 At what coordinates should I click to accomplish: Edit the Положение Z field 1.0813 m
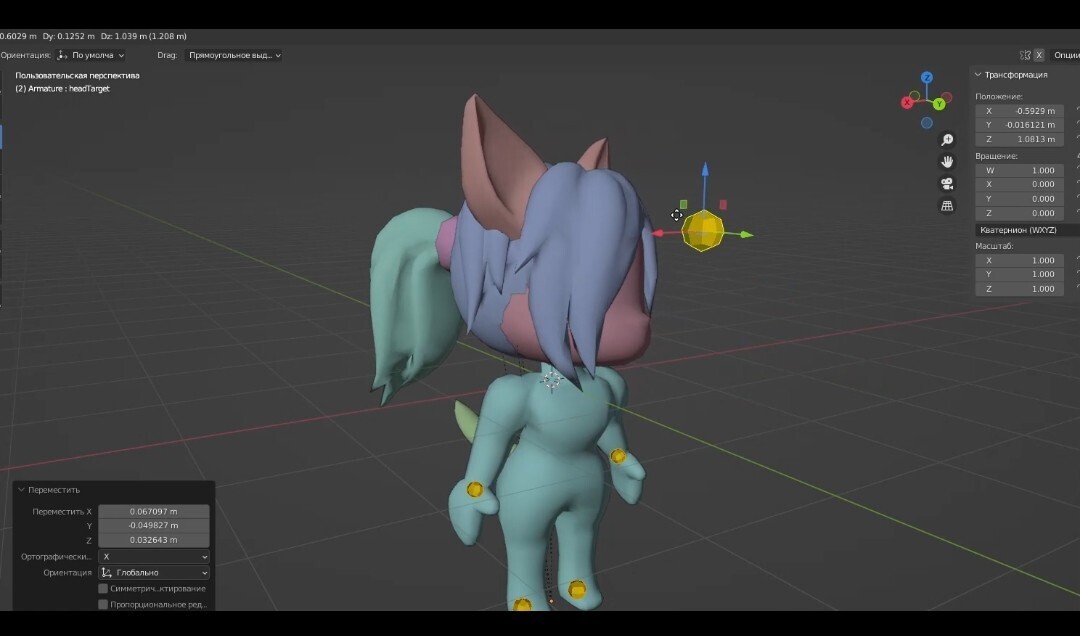point(1019,139)
